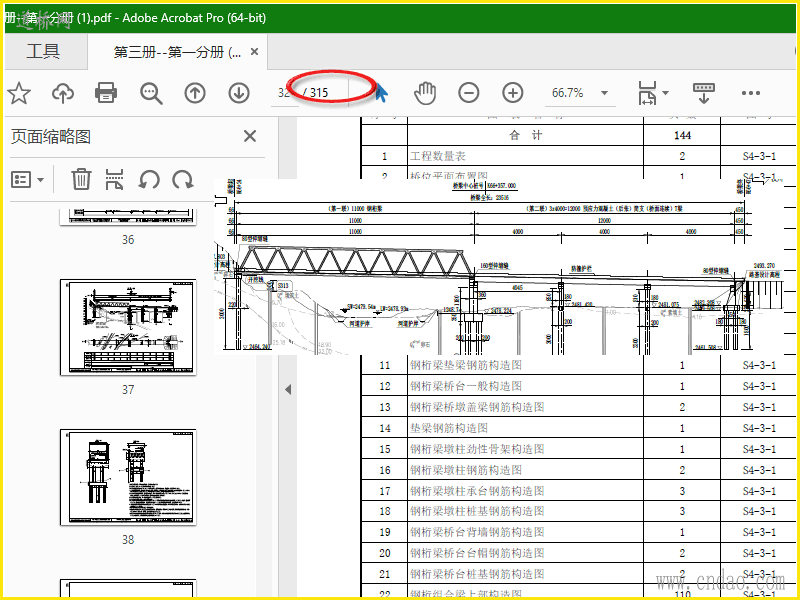The image size is (800, 600).
Task: Click the 合计 header cell
Action: (526, 135)
